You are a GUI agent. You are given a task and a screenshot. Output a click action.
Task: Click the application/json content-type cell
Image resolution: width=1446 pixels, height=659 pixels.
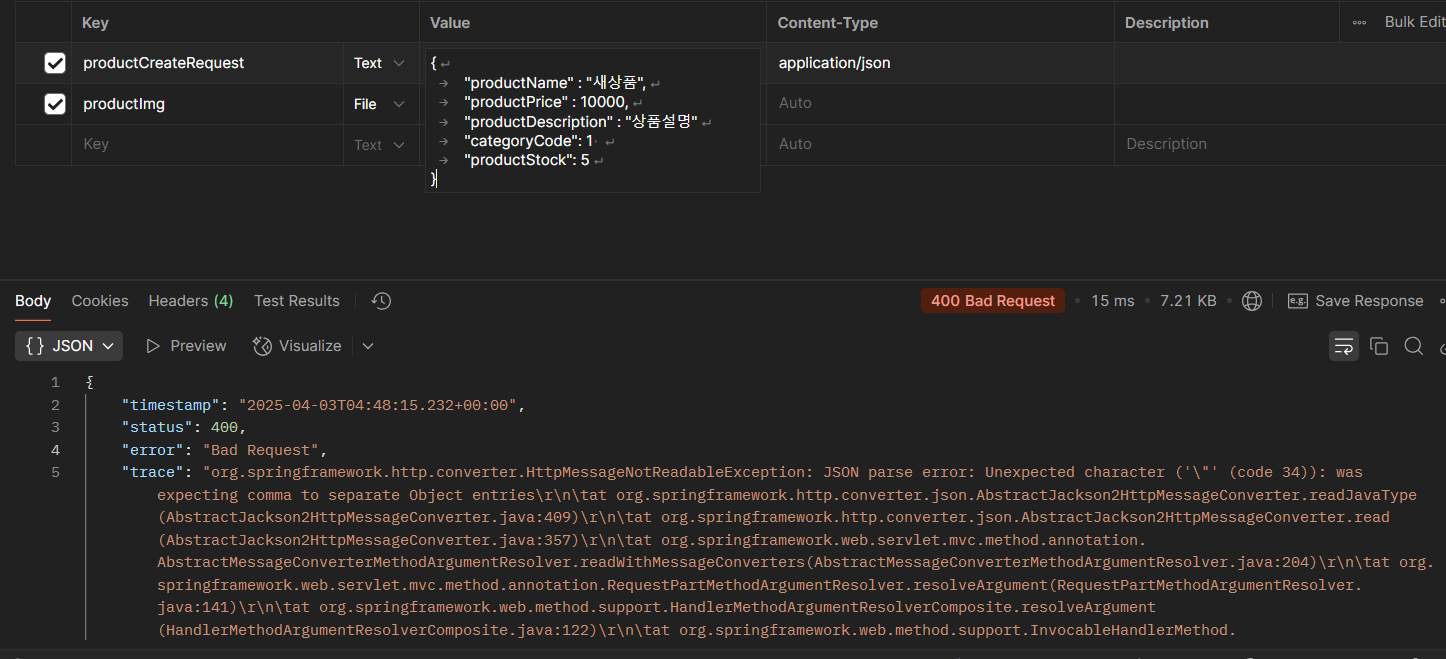pos(940,63)
